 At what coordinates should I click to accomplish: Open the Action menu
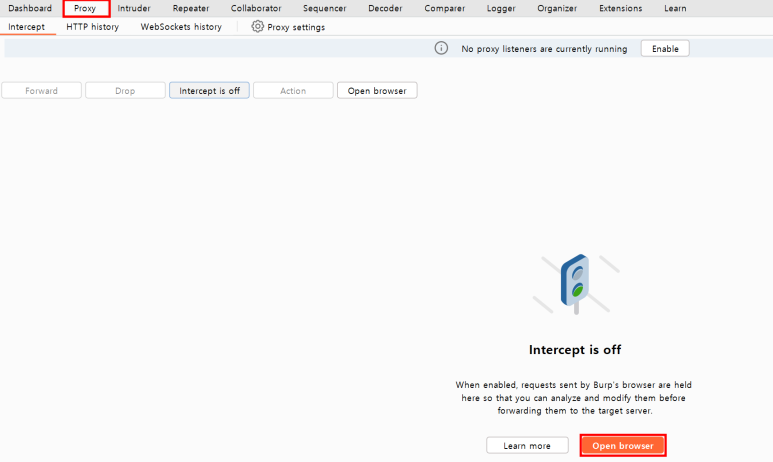pyautogui.click(x=293, y=91)
